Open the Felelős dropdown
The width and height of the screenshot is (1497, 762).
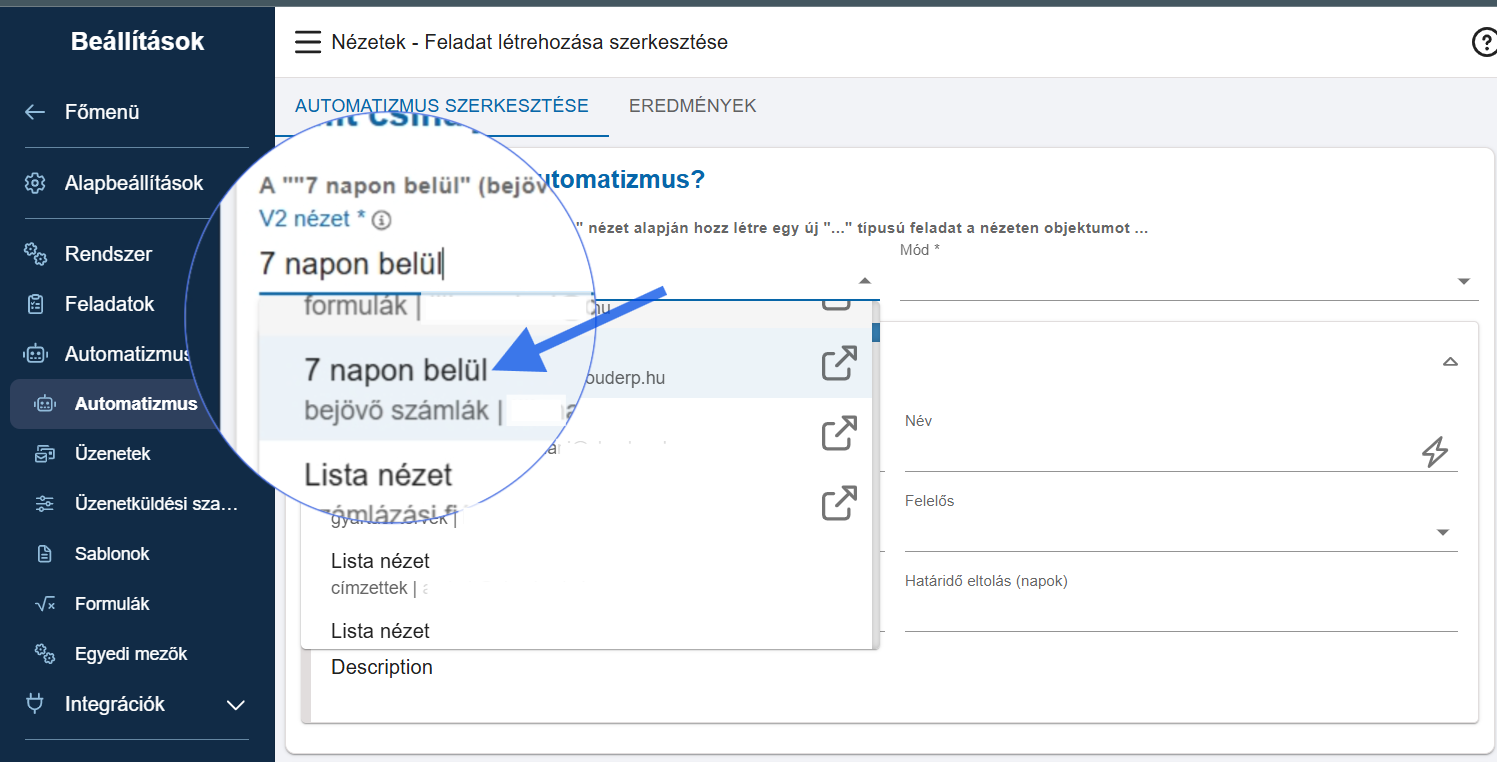pos(1442,533)
